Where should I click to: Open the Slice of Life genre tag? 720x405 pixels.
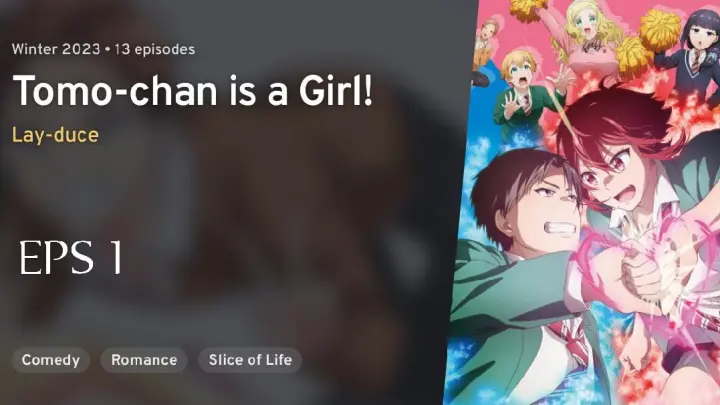coord(250,360)
